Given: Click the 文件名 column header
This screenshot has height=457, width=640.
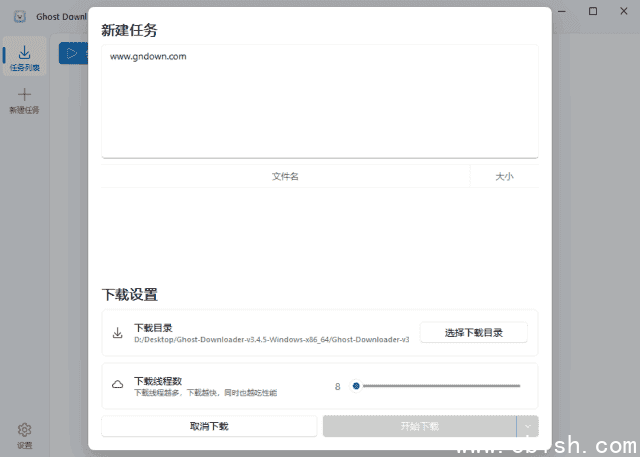Looking at the screenshot, I should click(285, 177).
